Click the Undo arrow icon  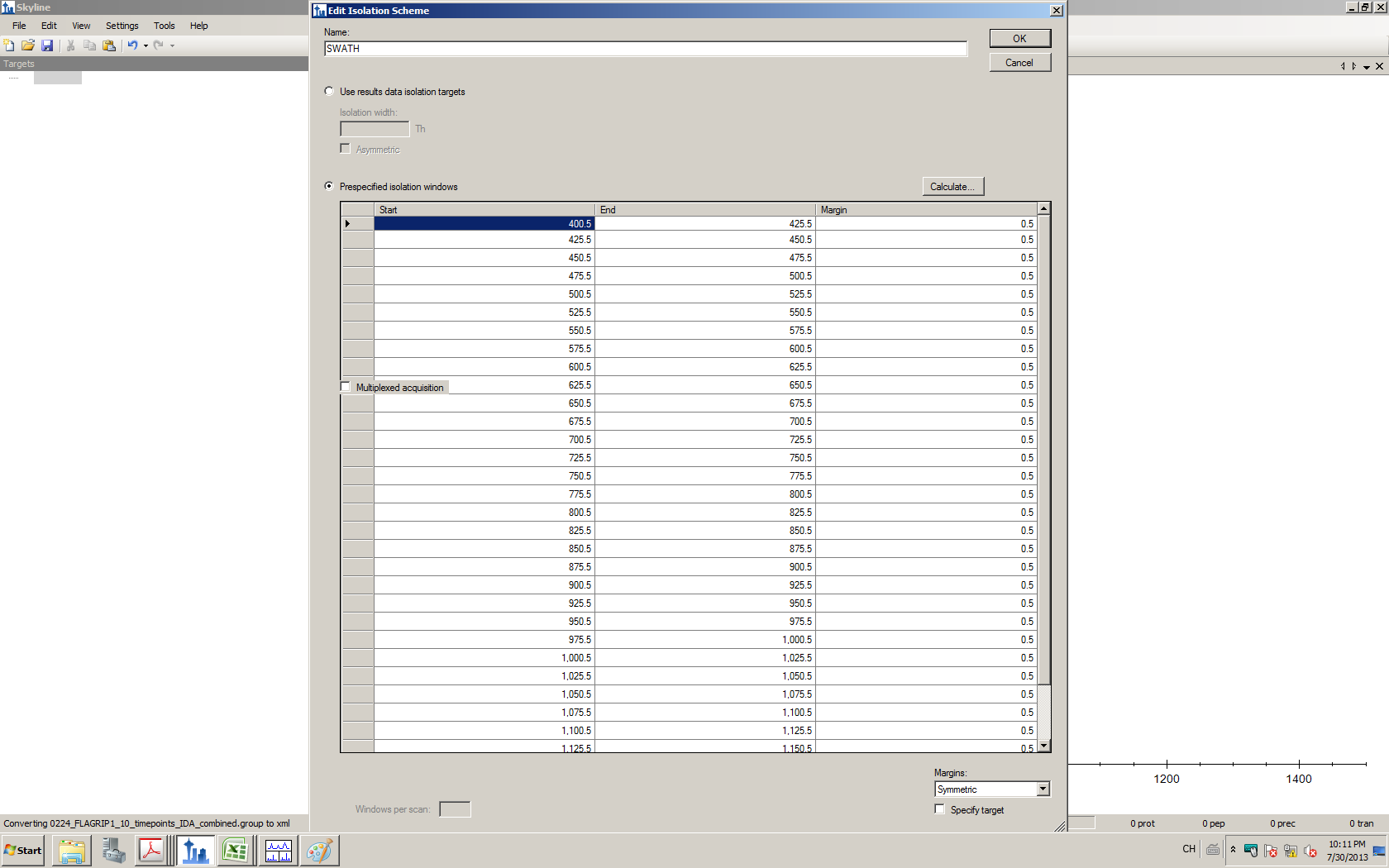(131, 45)
